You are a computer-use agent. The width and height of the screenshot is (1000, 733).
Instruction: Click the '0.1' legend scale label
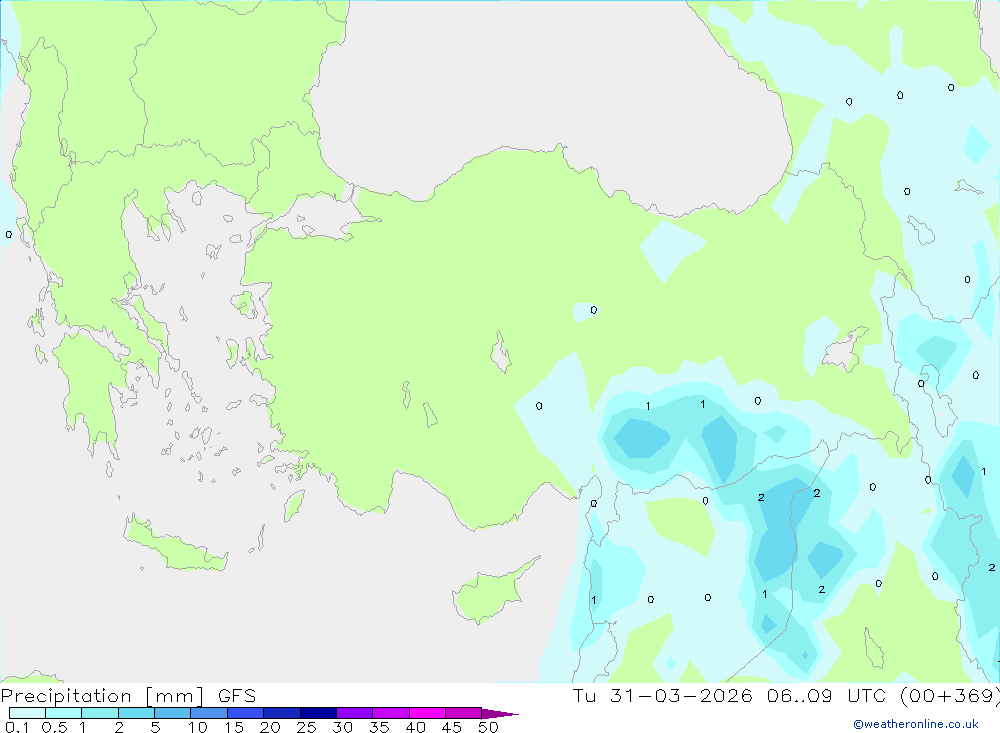[17, 727]
